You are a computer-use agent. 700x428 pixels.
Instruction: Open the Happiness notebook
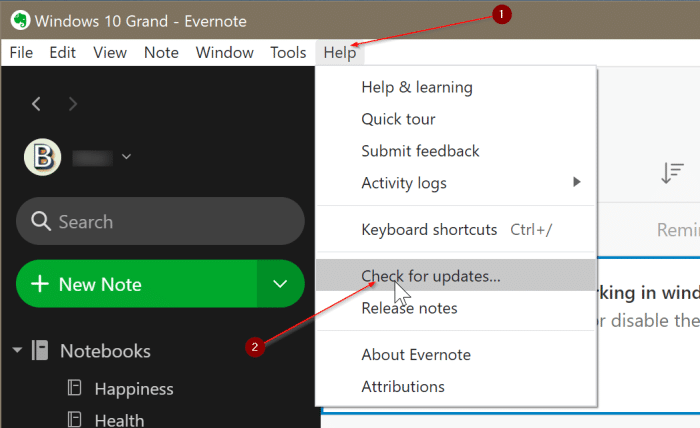pyautogui.click(x=134, y=389)
